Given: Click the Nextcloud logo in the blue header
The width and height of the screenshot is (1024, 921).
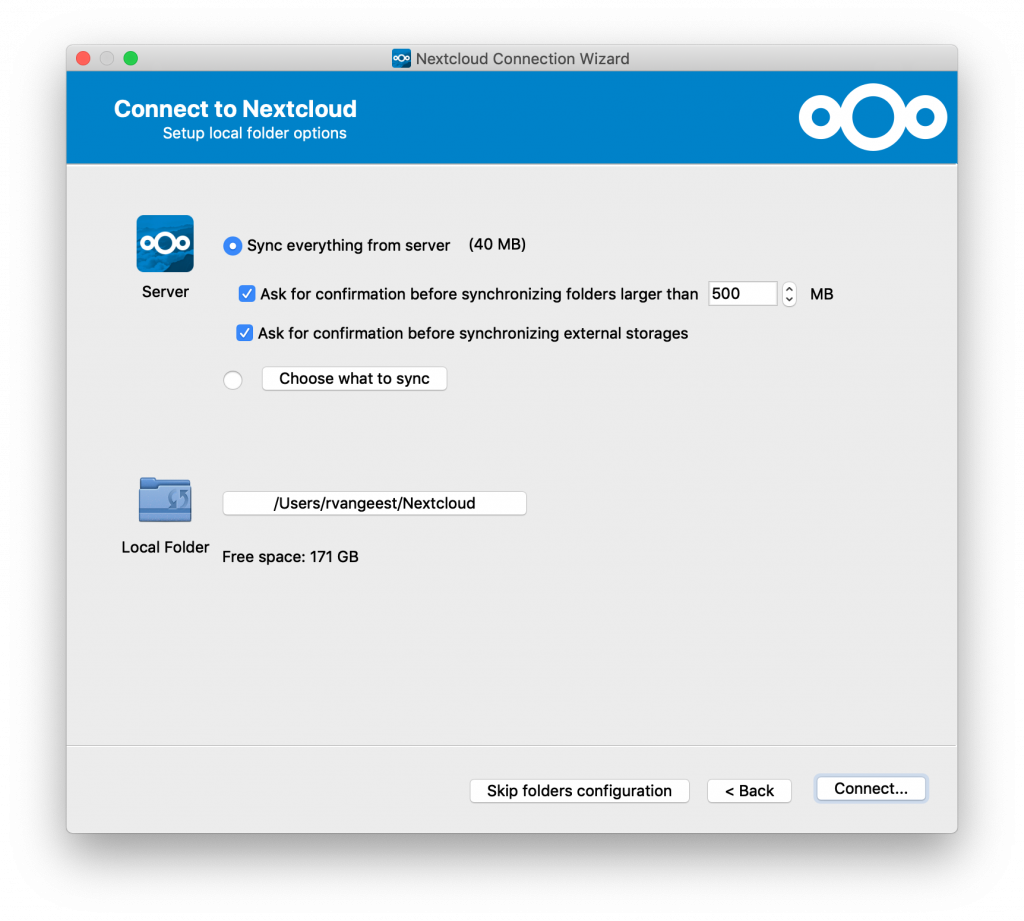Looking at the screenshot, I should point(872,117).
